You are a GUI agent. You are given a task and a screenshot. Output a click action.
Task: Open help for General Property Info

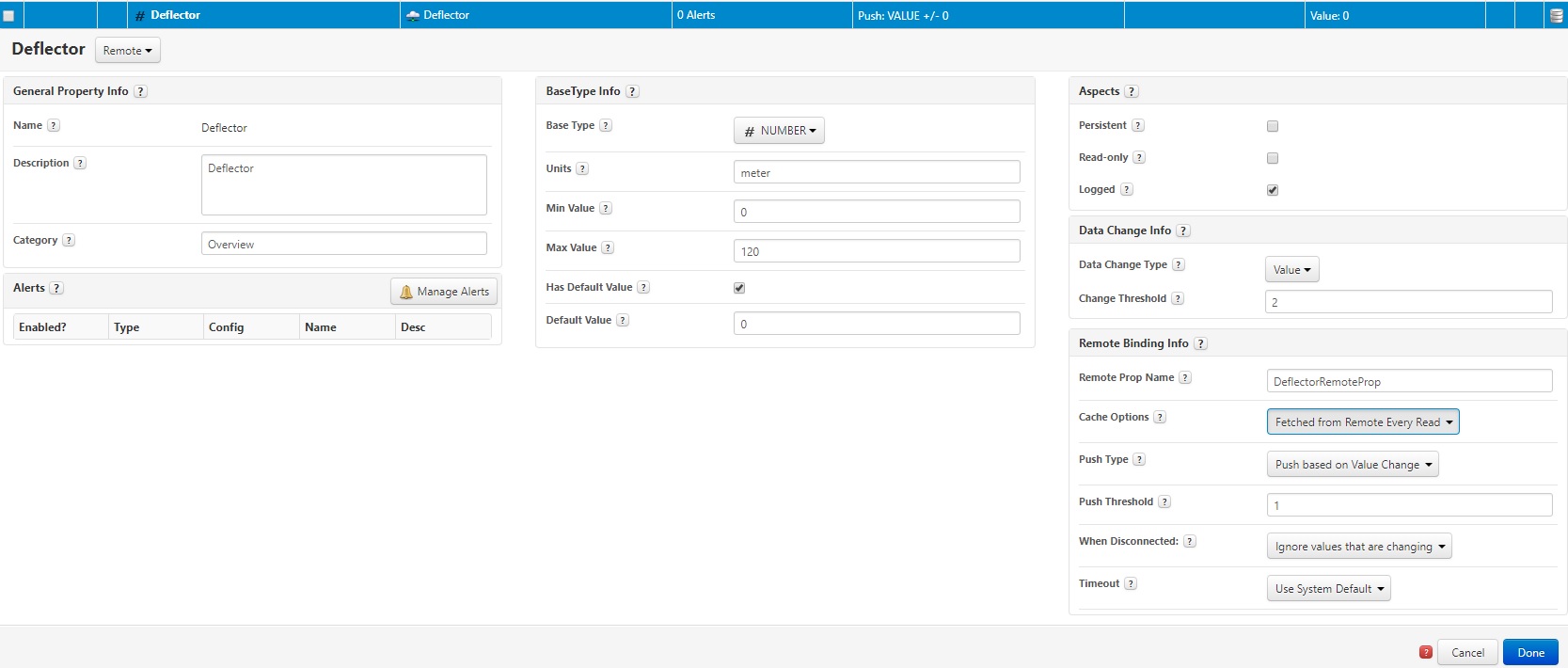point(140,91)
